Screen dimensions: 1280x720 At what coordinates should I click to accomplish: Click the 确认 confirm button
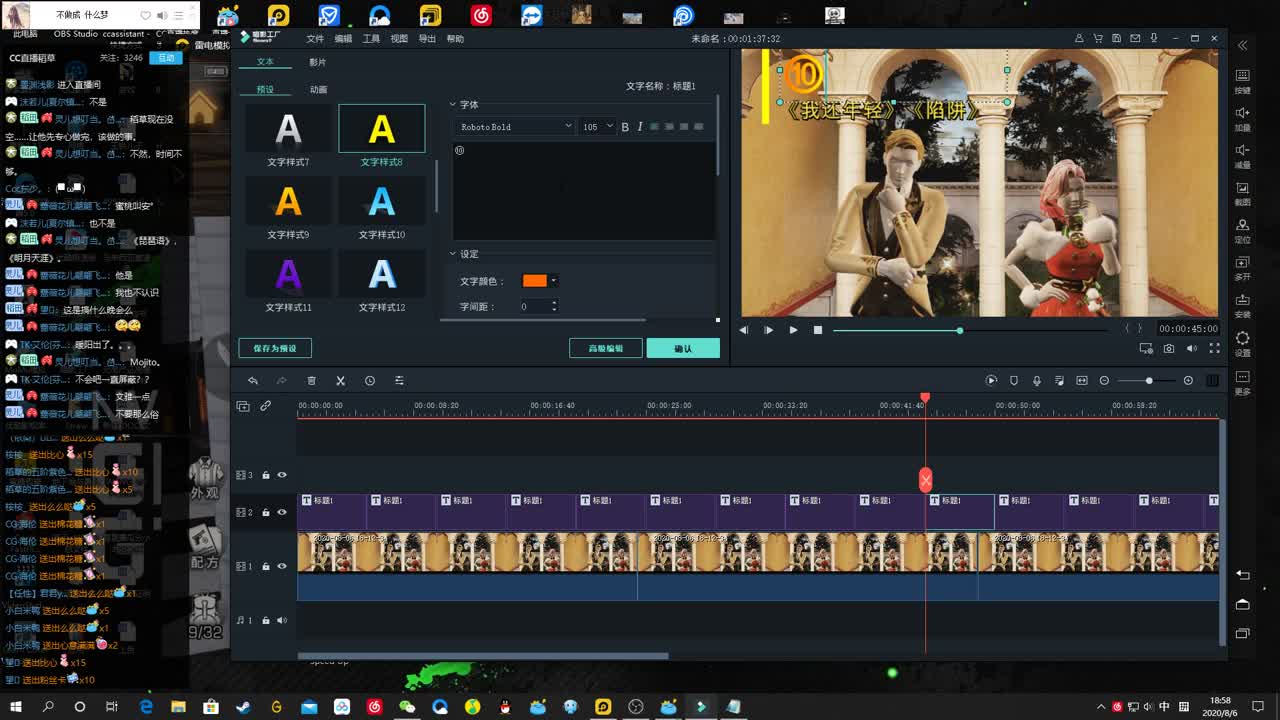(x=682, y=348)
